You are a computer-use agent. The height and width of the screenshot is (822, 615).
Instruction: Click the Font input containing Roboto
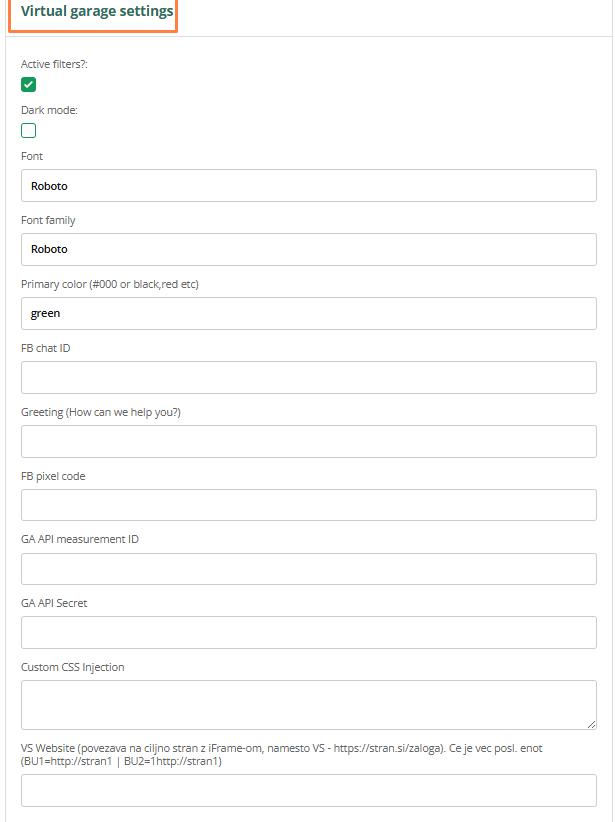coord(308,186)
